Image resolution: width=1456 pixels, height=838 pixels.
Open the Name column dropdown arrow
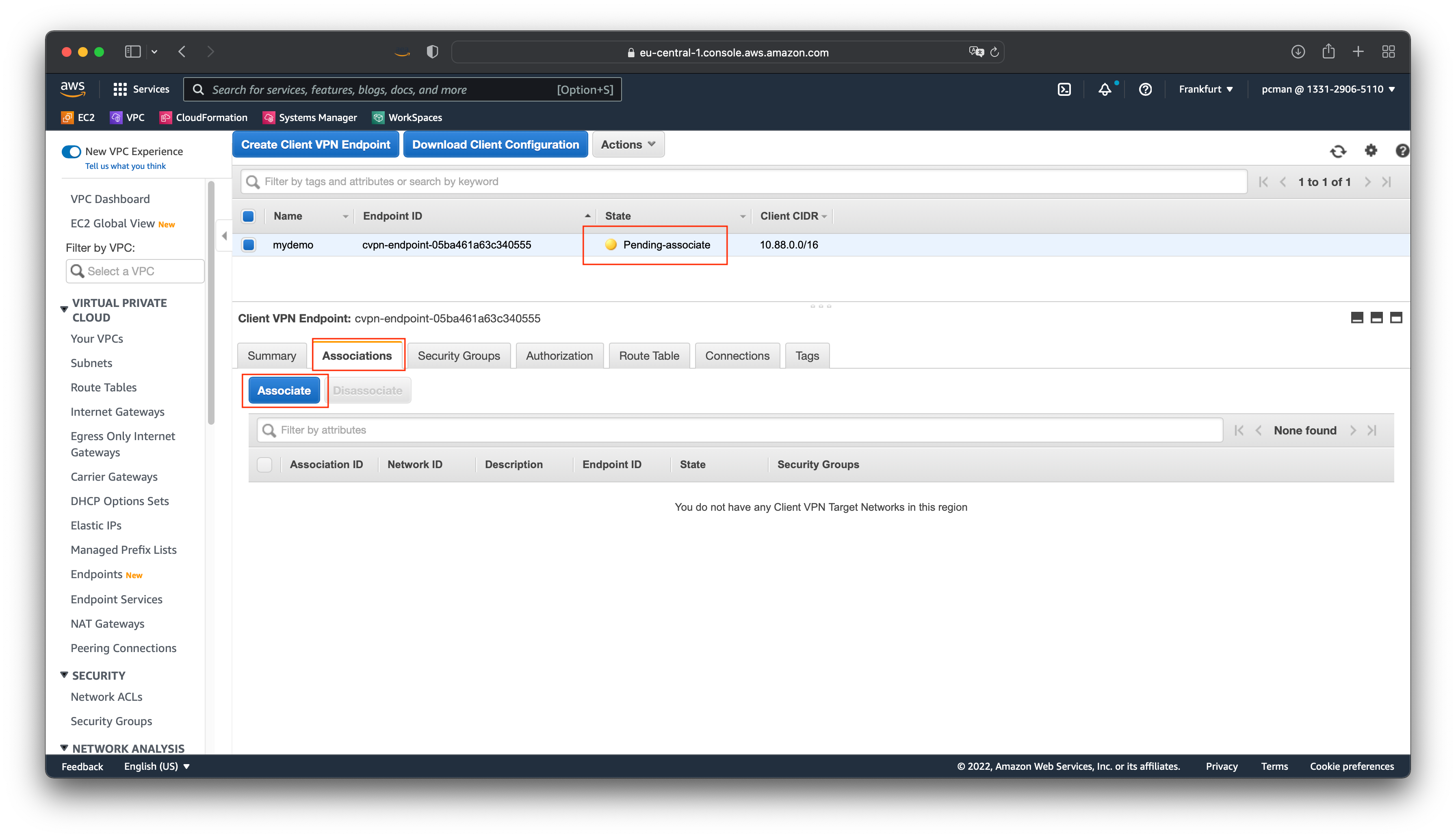(345, 216)
